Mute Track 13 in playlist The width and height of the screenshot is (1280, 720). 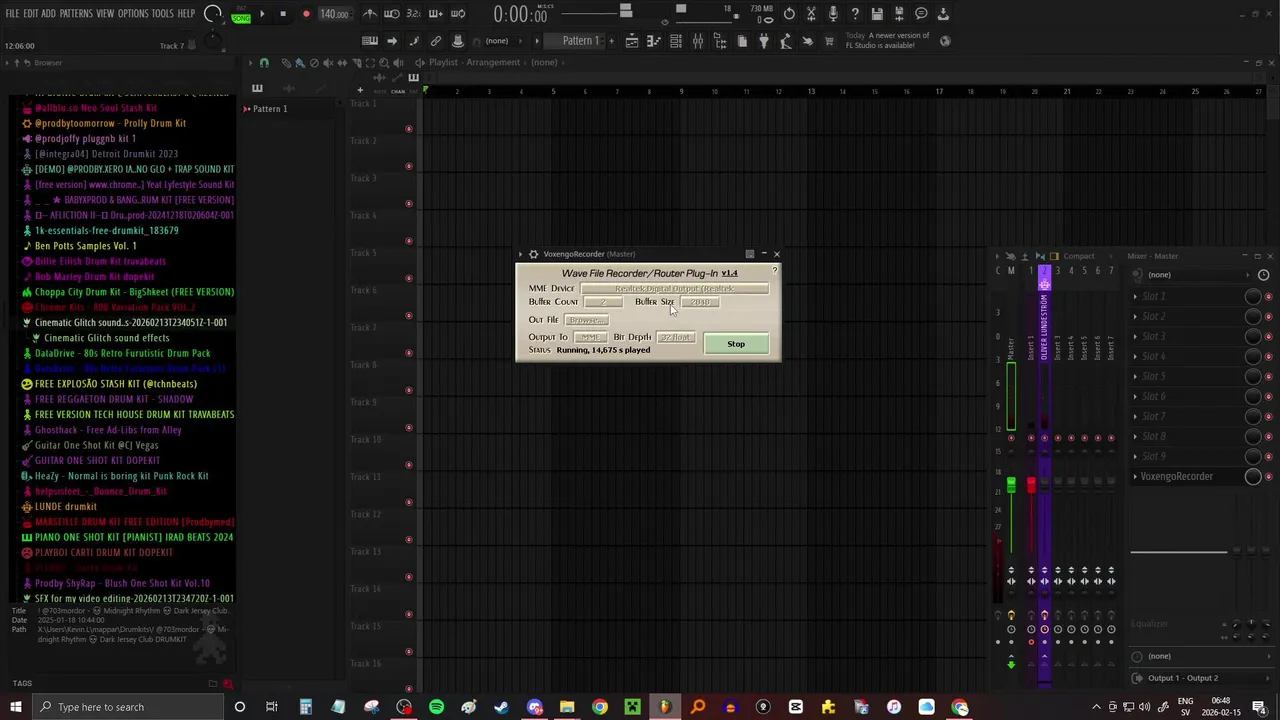[408, 577]
